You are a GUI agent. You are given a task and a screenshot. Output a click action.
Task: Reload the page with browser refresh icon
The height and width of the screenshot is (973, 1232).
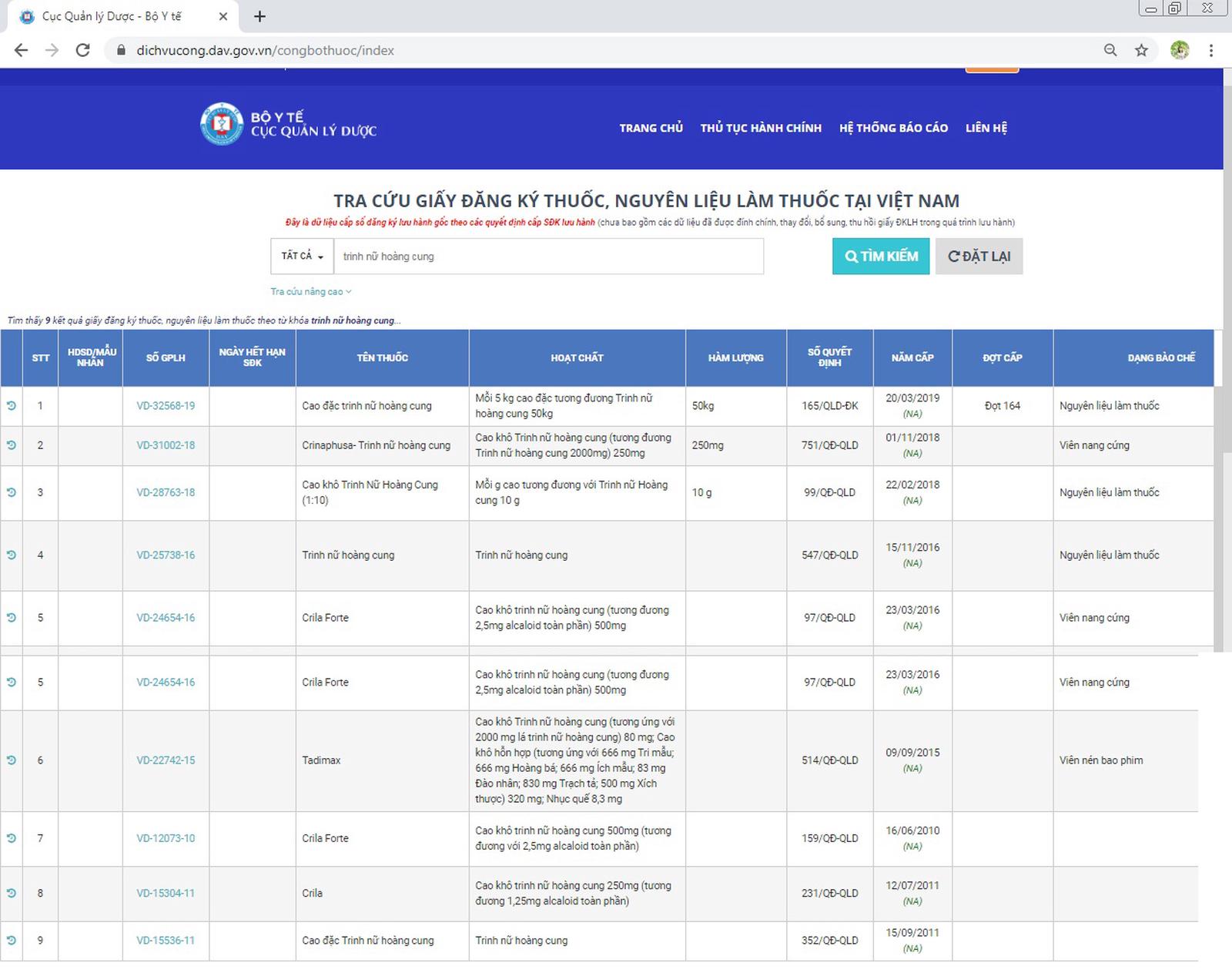coord(83,51)
